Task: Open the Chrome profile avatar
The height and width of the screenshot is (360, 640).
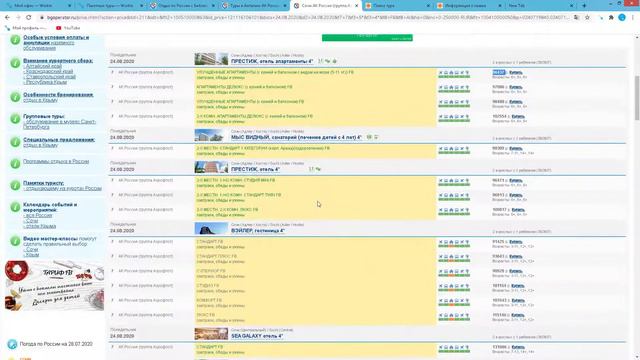Action: click(x=622, y=18)
